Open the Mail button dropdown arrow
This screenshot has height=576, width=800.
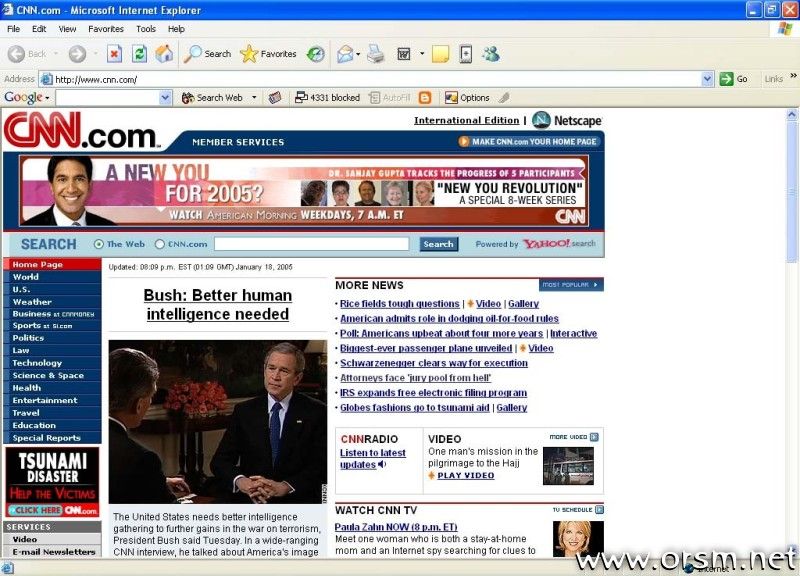coord(358,54)
